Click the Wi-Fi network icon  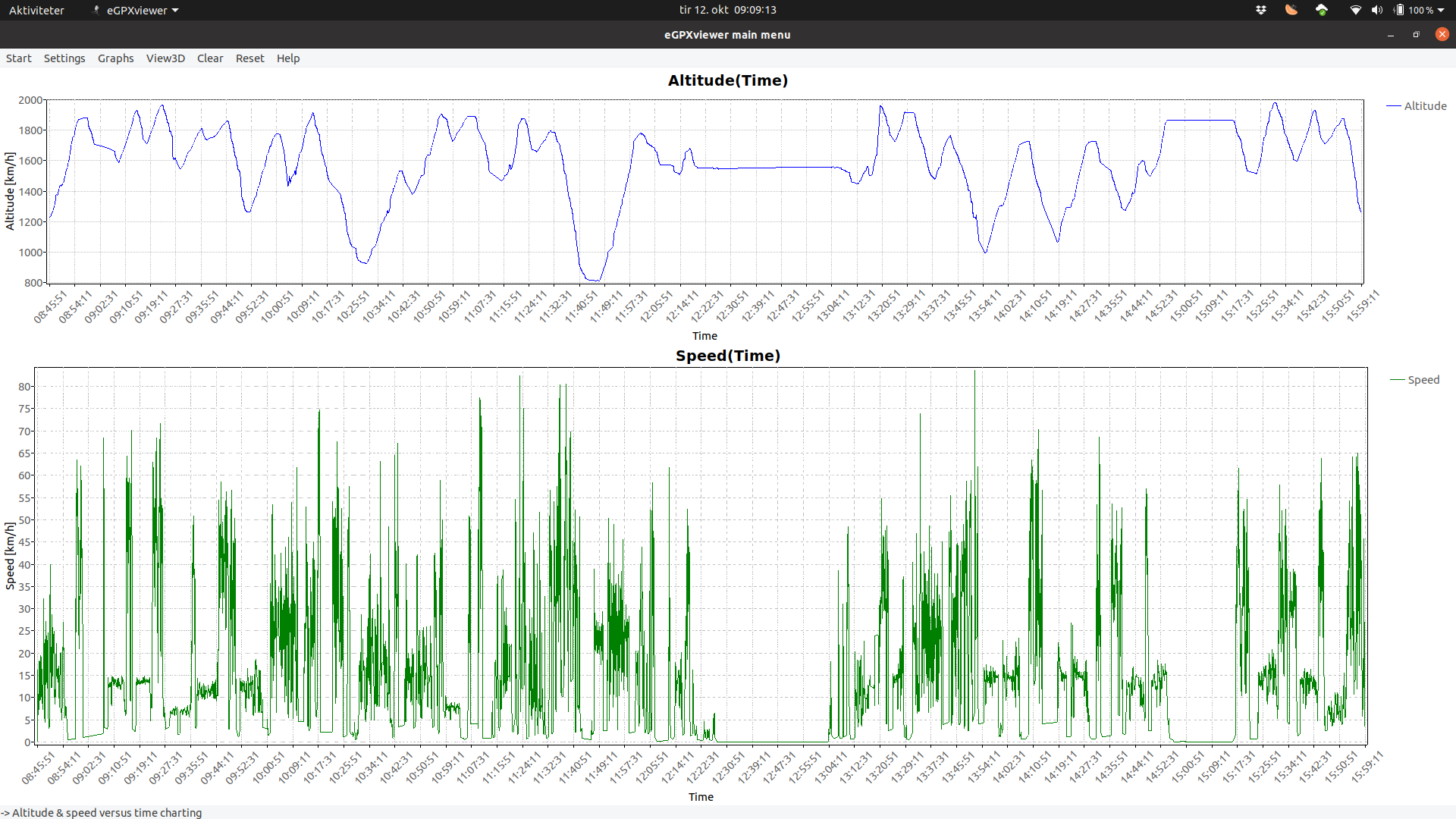tap(1356, 10)
